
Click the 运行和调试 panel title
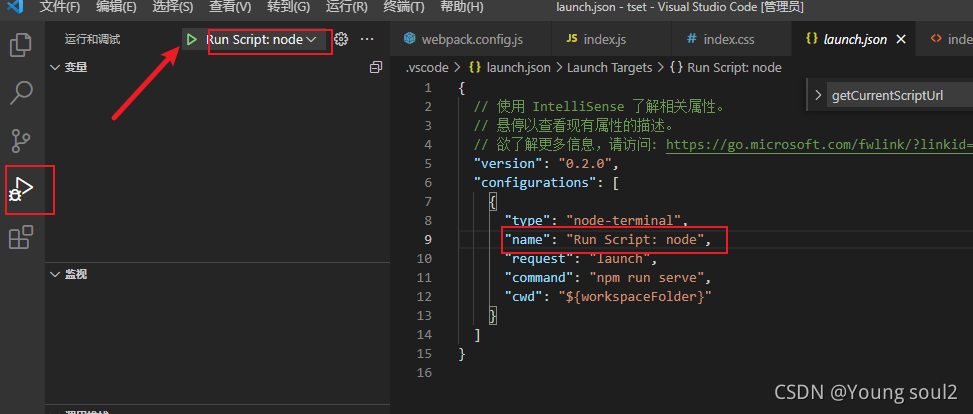(92, 40)
